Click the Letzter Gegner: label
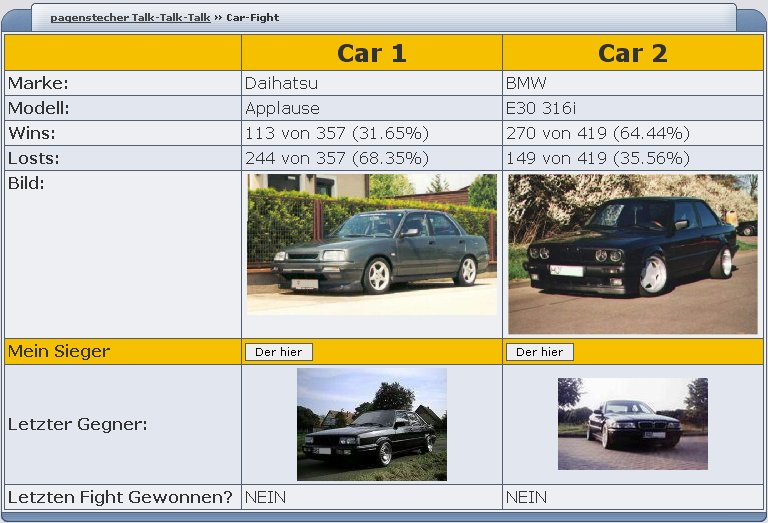768x523 pixels. pyautogui.click(x=77, y=424)
